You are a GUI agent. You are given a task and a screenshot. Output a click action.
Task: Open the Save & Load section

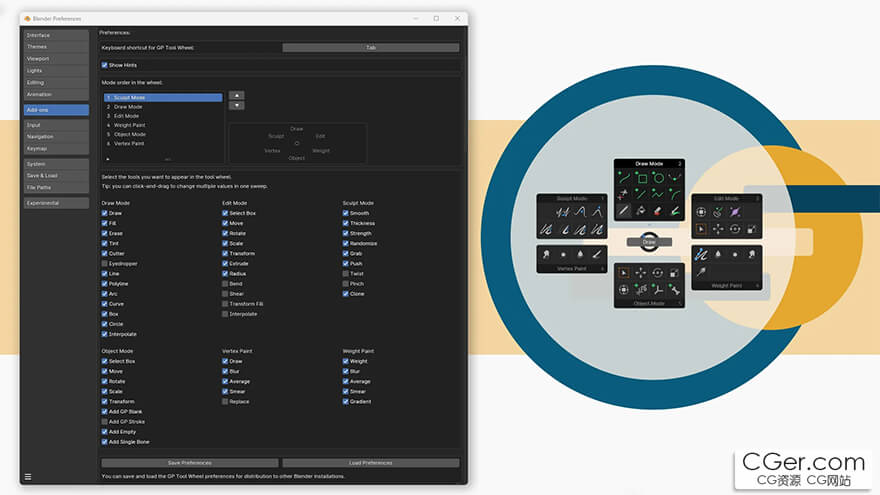(56, 176)
